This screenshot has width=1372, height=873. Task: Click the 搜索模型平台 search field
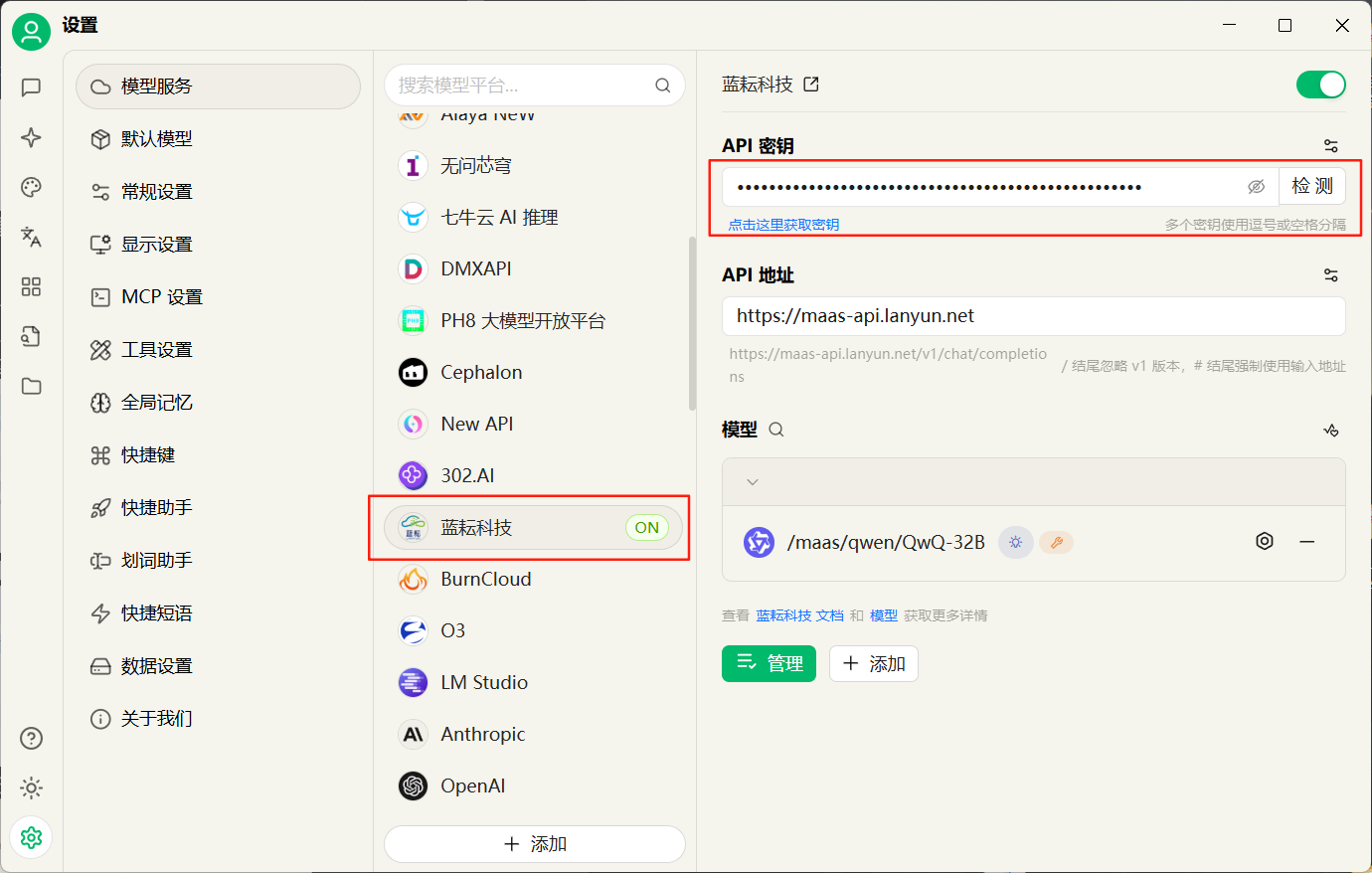tap(535, 86)
